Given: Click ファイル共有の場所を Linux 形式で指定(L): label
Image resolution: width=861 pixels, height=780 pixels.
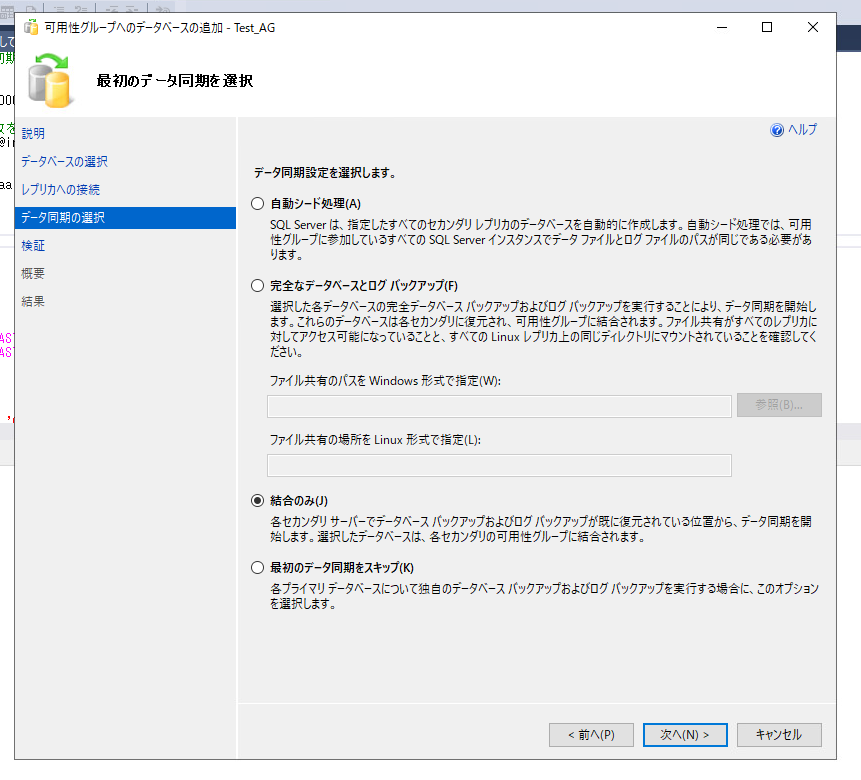Looking at the screenshot, I should click(375, 440).
